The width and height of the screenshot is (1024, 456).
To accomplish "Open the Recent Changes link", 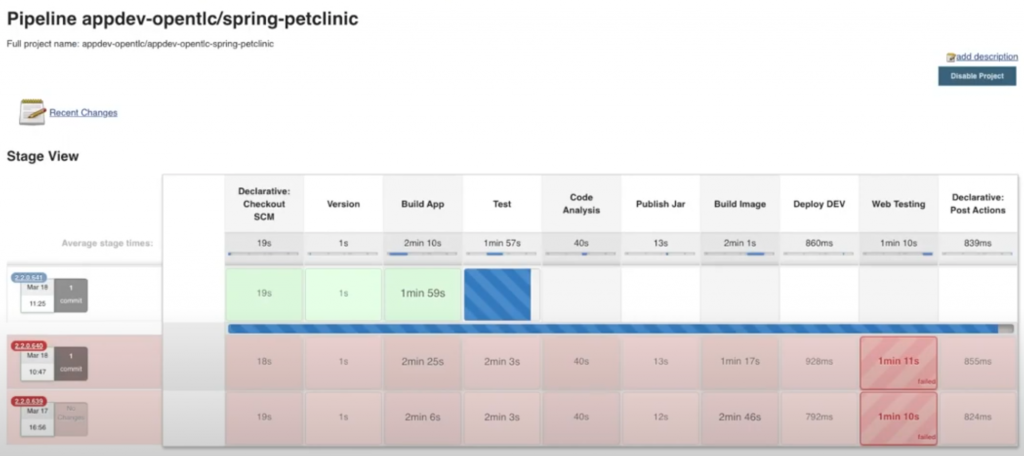I will (83, 113).
